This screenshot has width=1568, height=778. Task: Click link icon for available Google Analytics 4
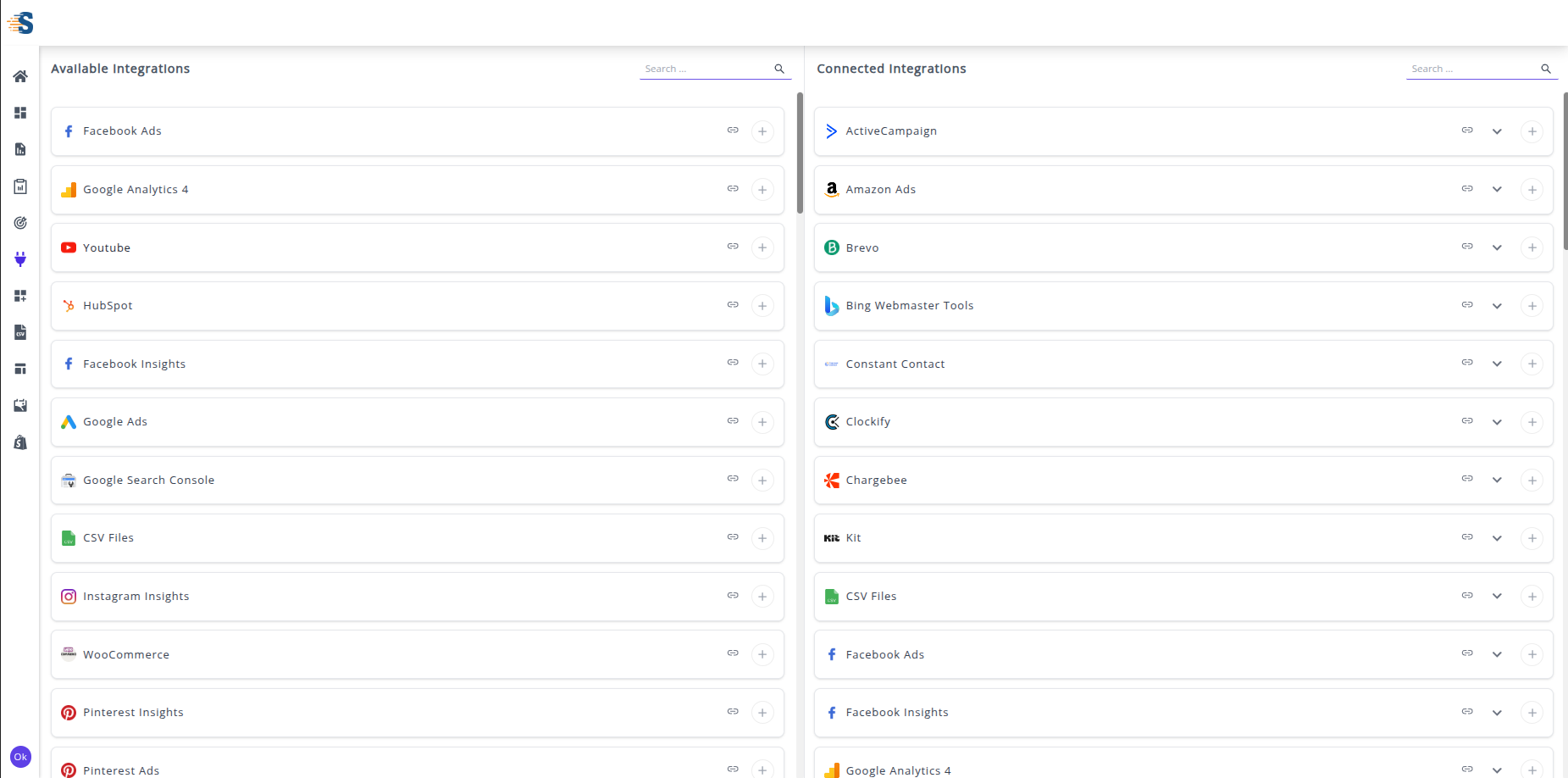coord(733,189)
